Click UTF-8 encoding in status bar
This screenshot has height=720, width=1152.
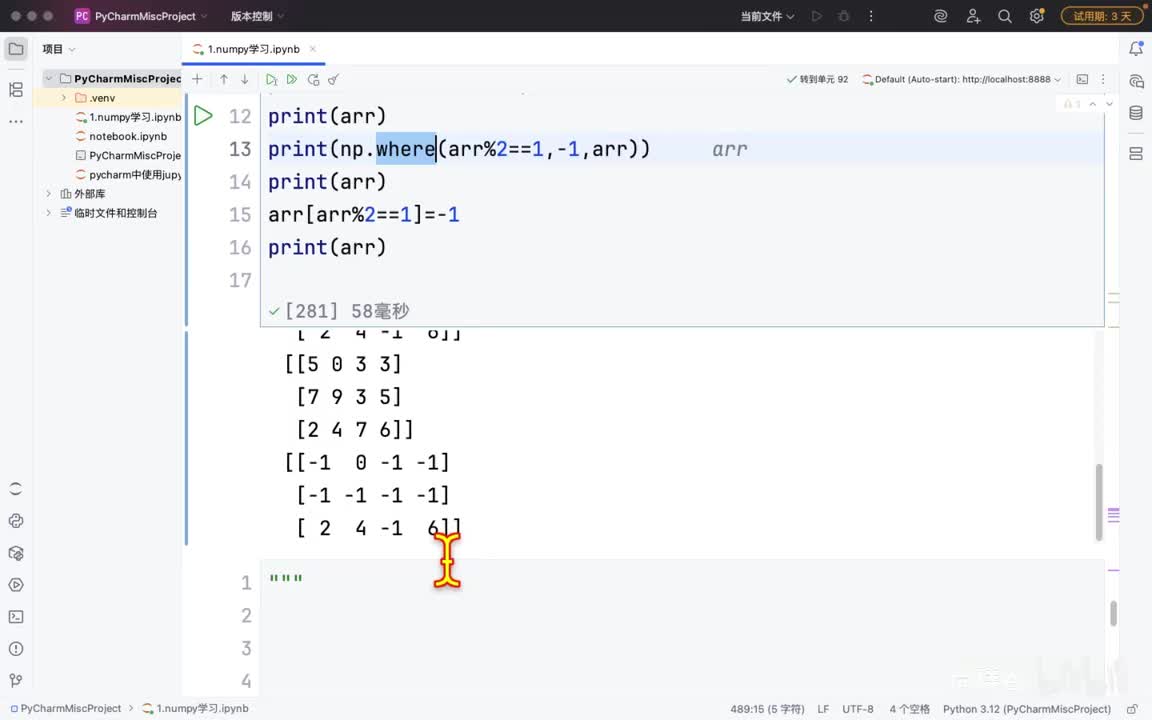857,709
